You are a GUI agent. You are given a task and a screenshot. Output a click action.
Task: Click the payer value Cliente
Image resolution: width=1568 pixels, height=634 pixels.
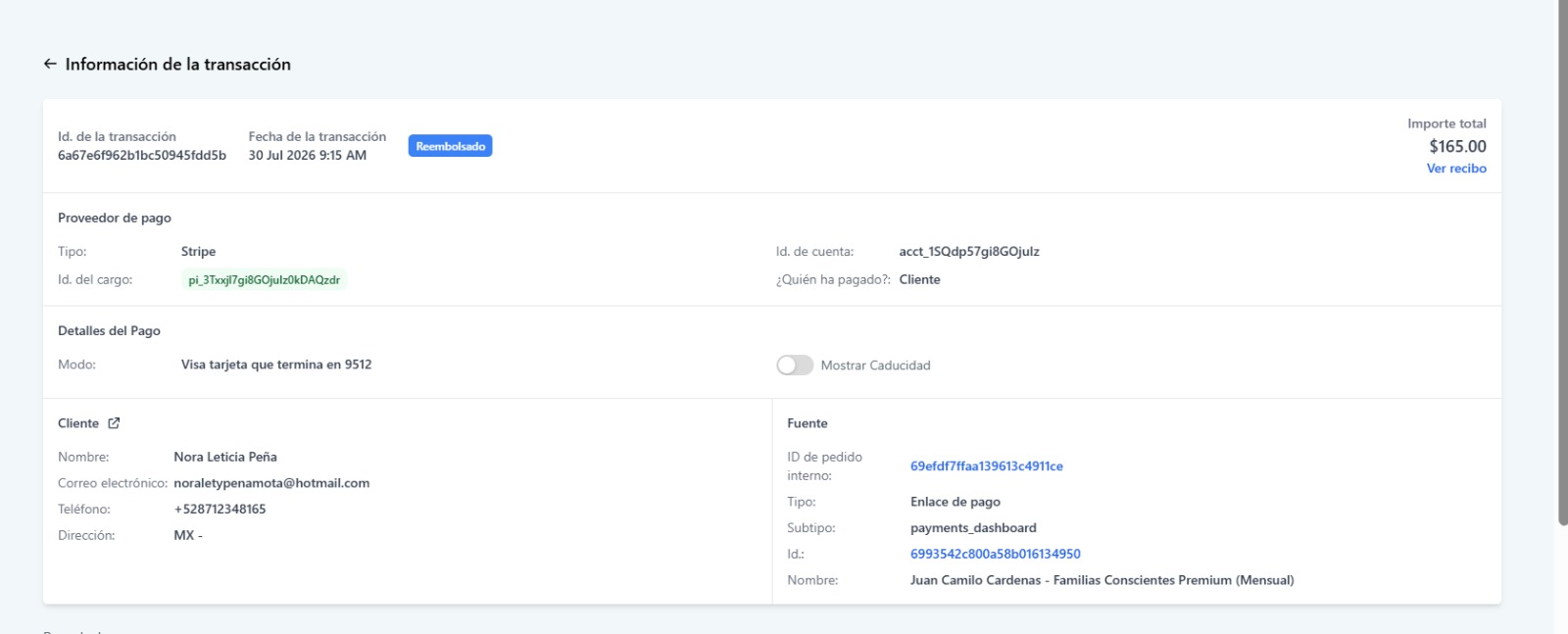(919, 279)
